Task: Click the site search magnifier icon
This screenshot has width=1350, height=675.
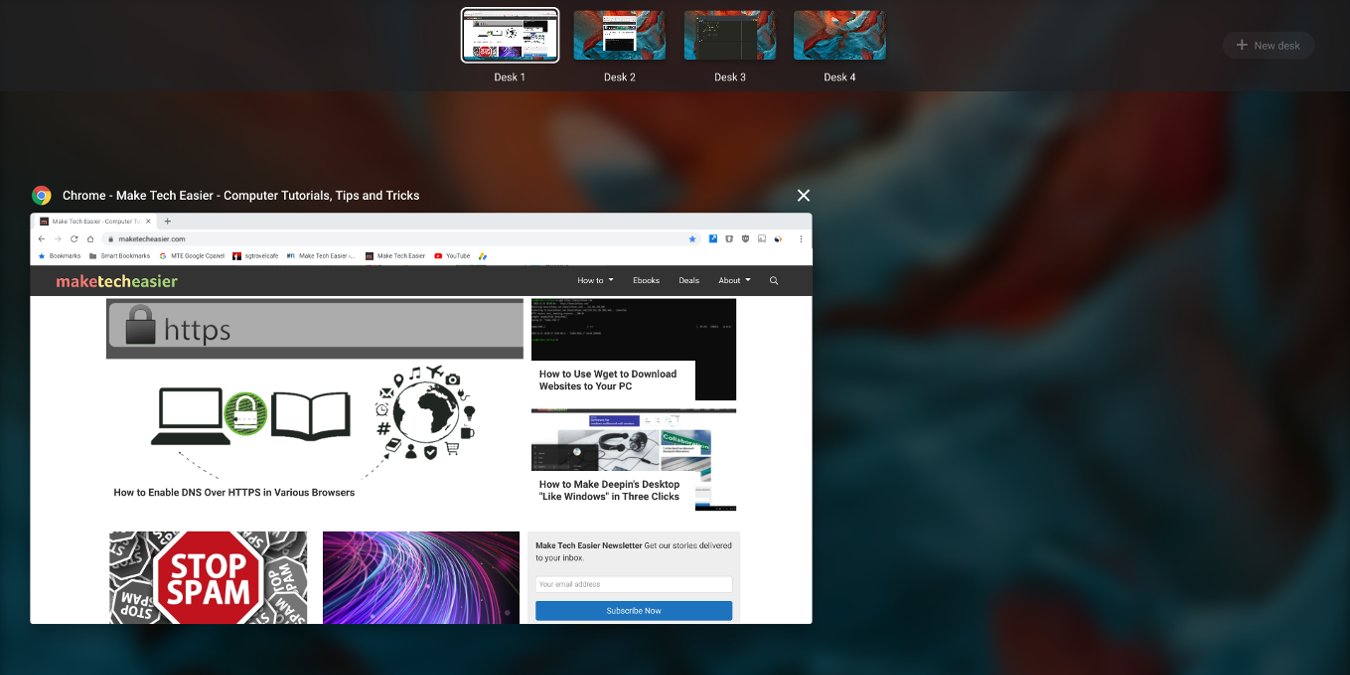Action: pos(773,280)
